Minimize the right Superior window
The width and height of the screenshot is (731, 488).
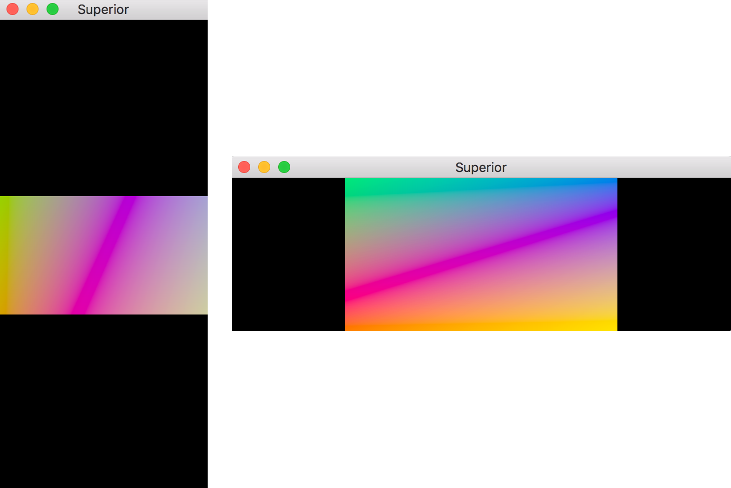264,167
